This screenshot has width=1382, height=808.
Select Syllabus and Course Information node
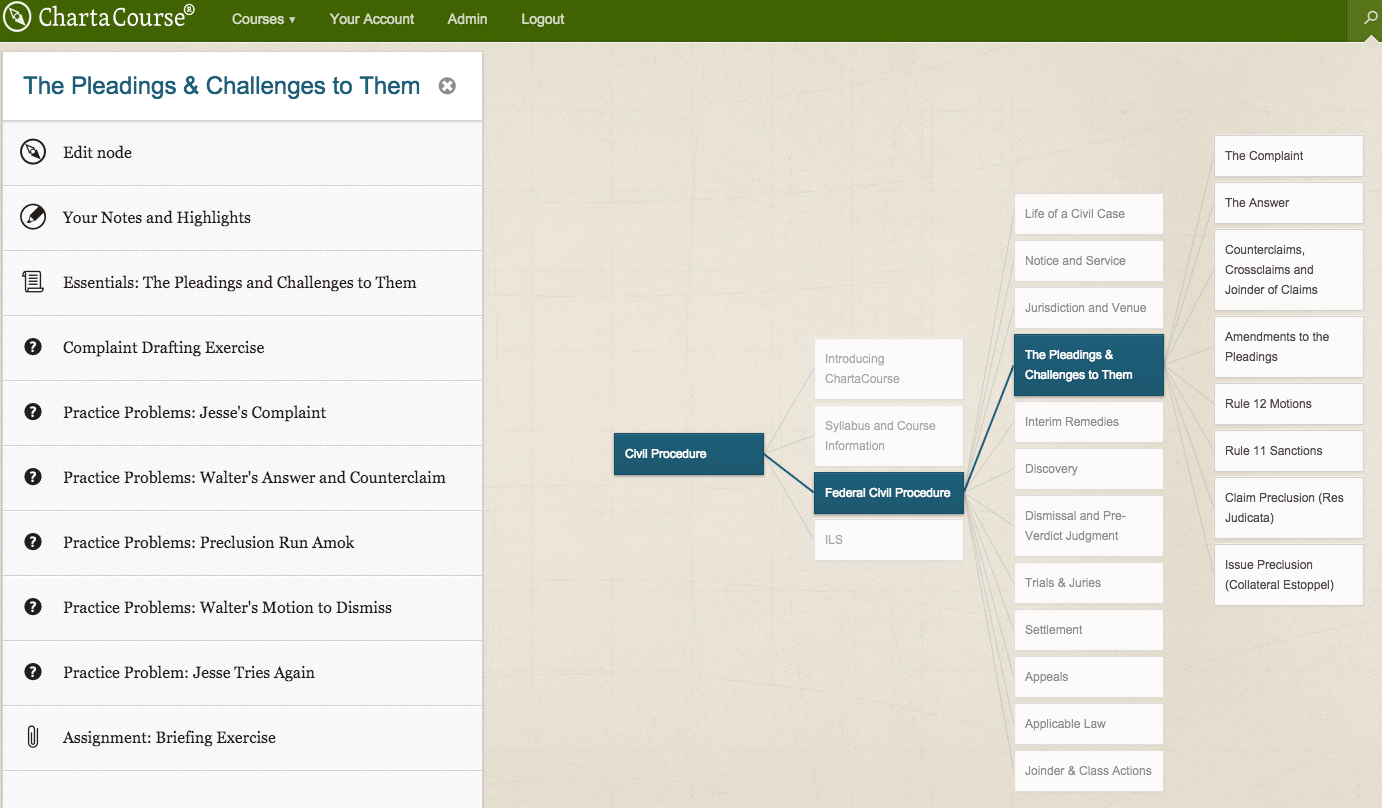[x=889, y=436]
